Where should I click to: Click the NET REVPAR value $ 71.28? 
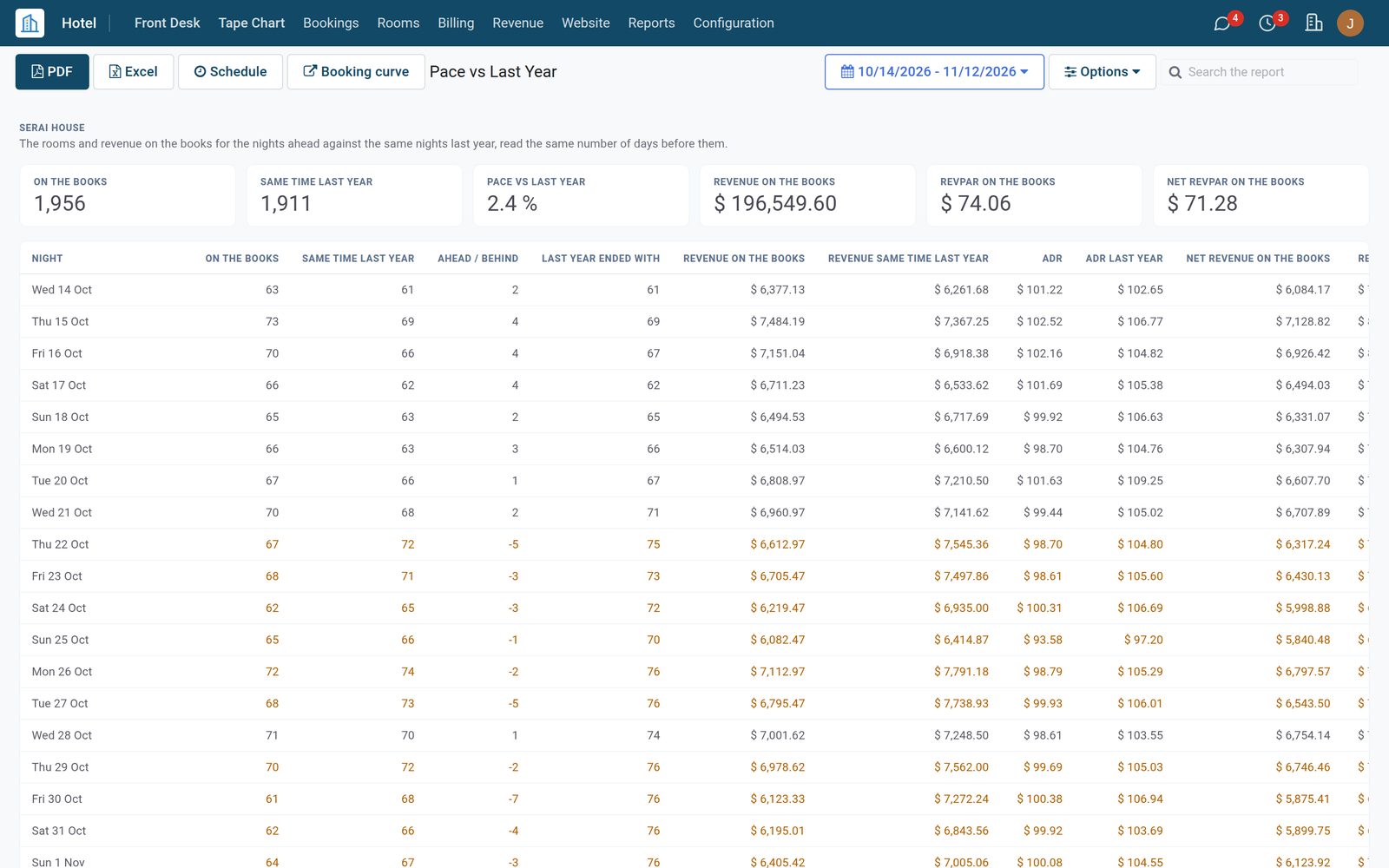[x=1202, y=204]
